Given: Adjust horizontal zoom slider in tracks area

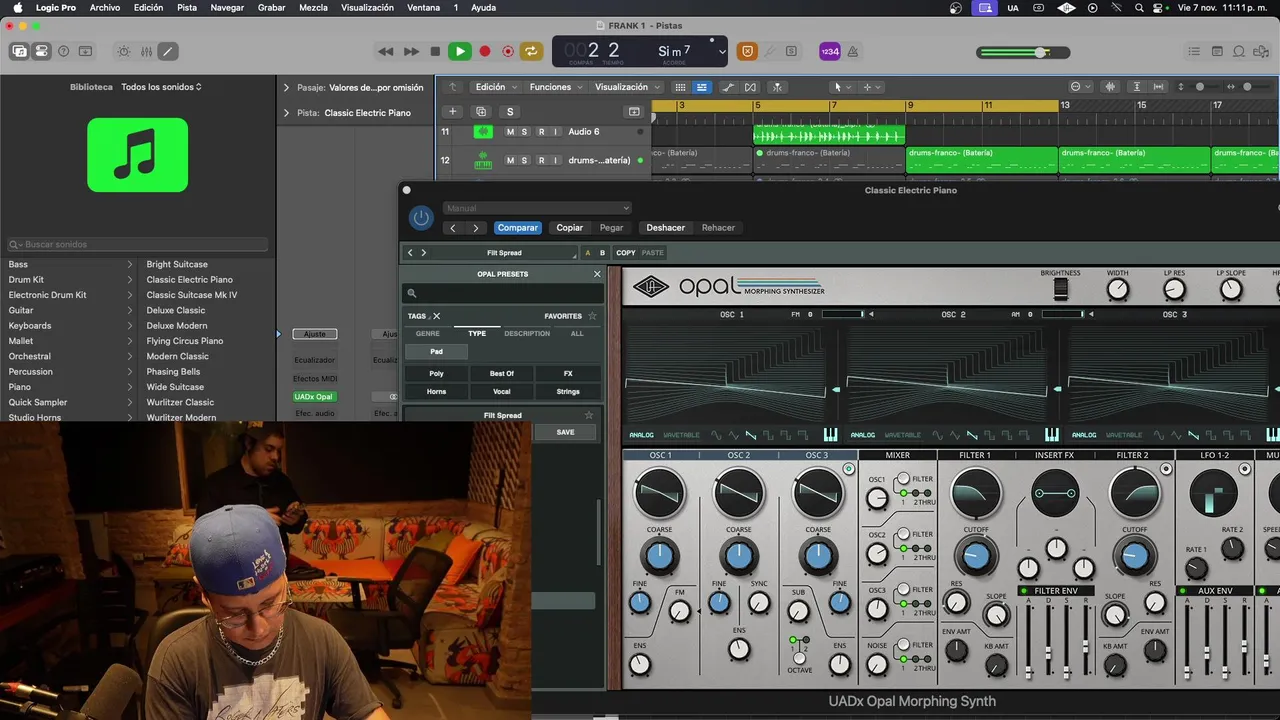Looking at the screenshot, I should 1246,87.
